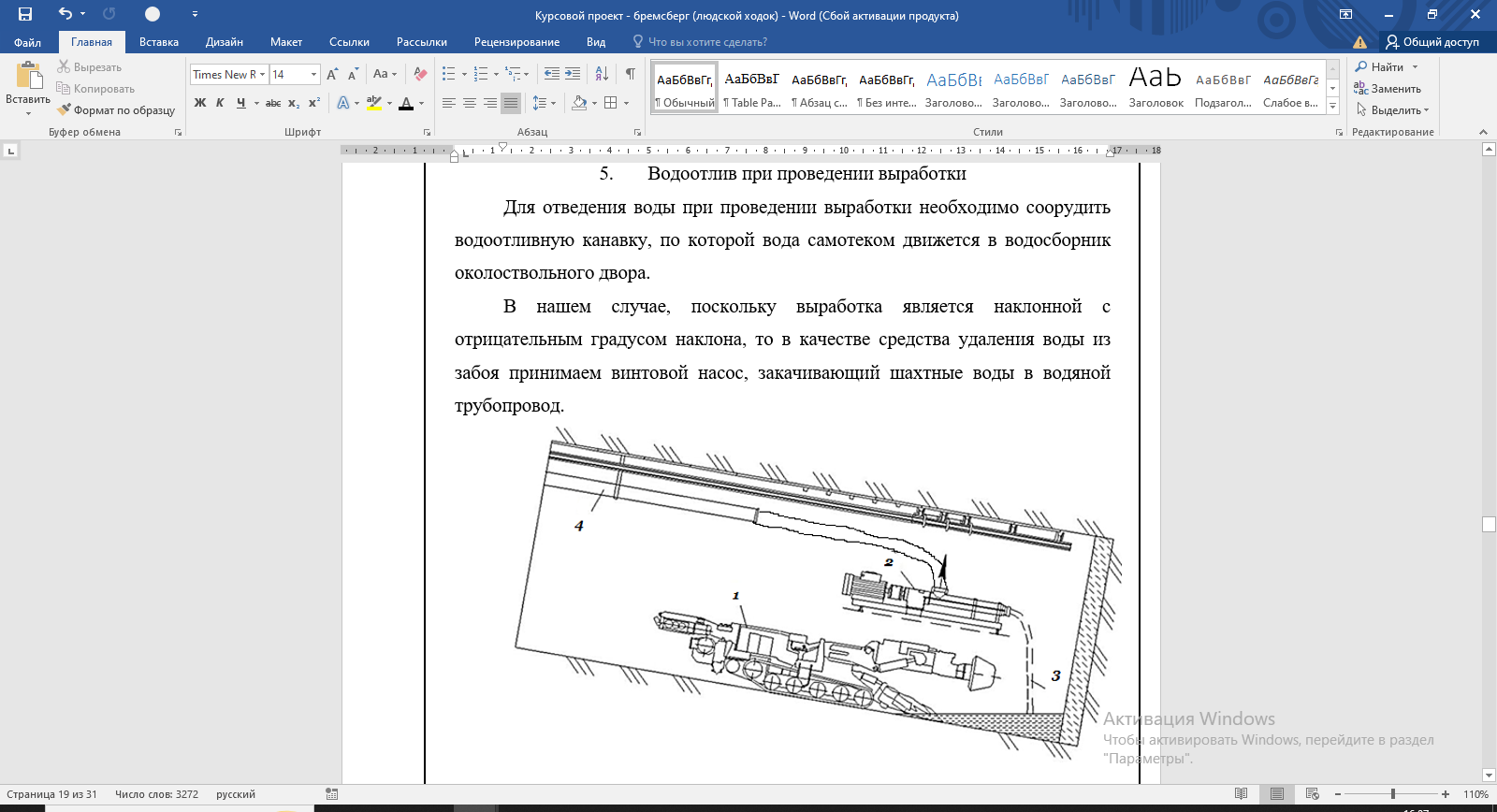This screenshot has width=1497, height=812.
Task: Toggle paragraph marks display (¶)
Action: [630, 74]
